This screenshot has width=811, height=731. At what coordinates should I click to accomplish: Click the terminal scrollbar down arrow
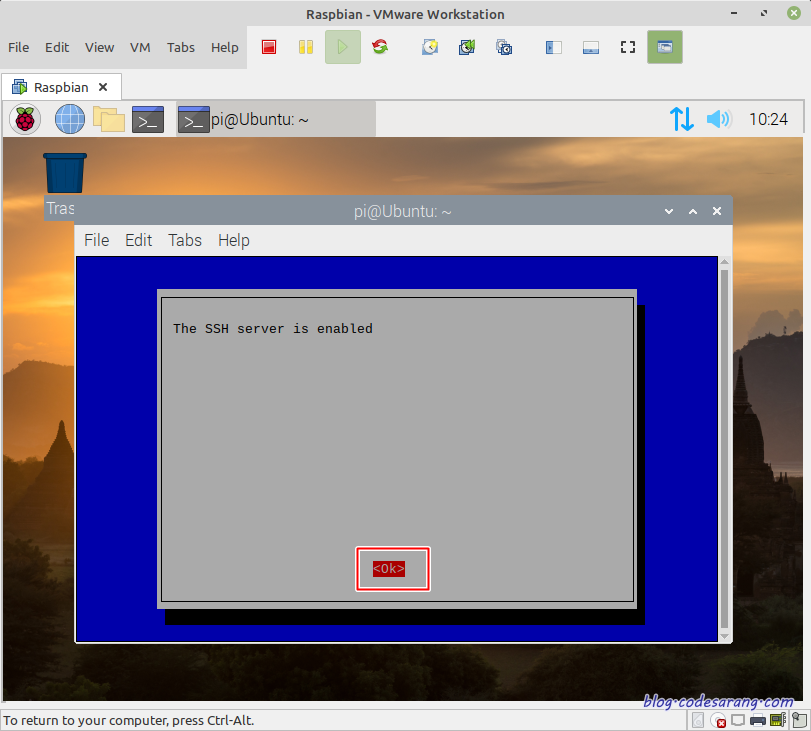725,636
